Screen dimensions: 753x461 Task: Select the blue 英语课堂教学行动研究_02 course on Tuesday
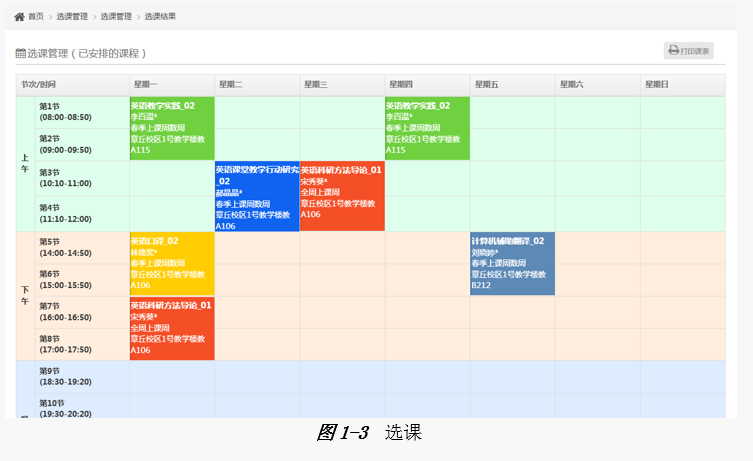coord(257,196)
